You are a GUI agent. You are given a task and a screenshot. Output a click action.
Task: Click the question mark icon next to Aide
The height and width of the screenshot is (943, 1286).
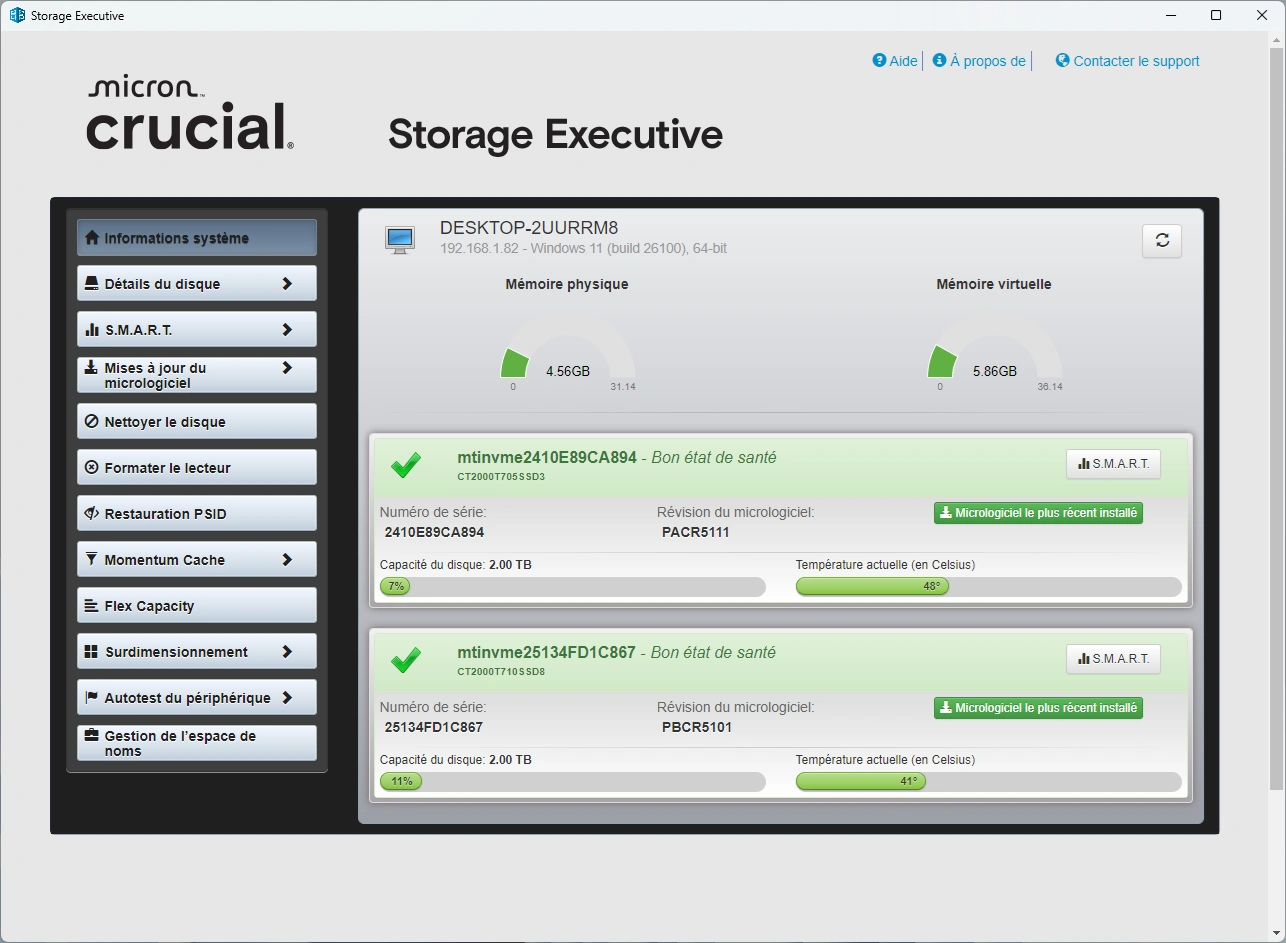[879, 60]
